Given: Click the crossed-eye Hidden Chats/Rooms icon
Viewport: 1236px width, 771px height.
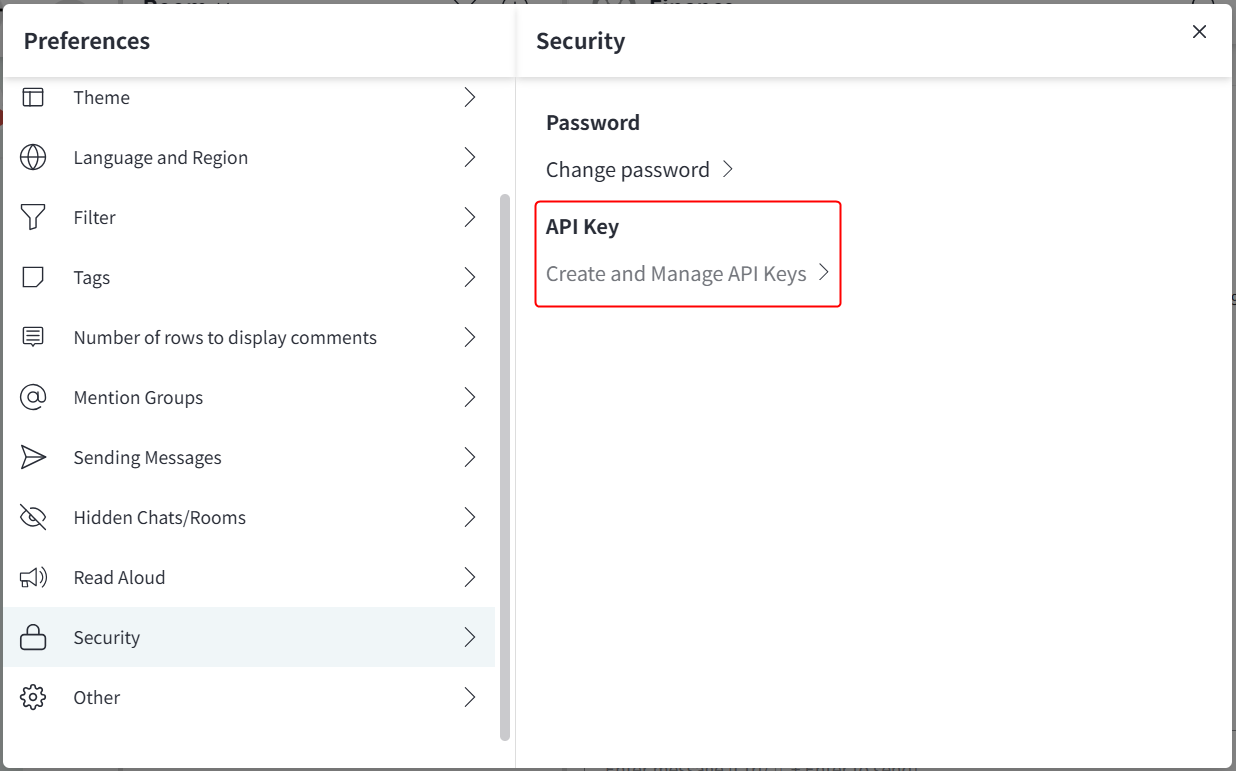Looking at the screenshot, I should (x=33, y=517).
